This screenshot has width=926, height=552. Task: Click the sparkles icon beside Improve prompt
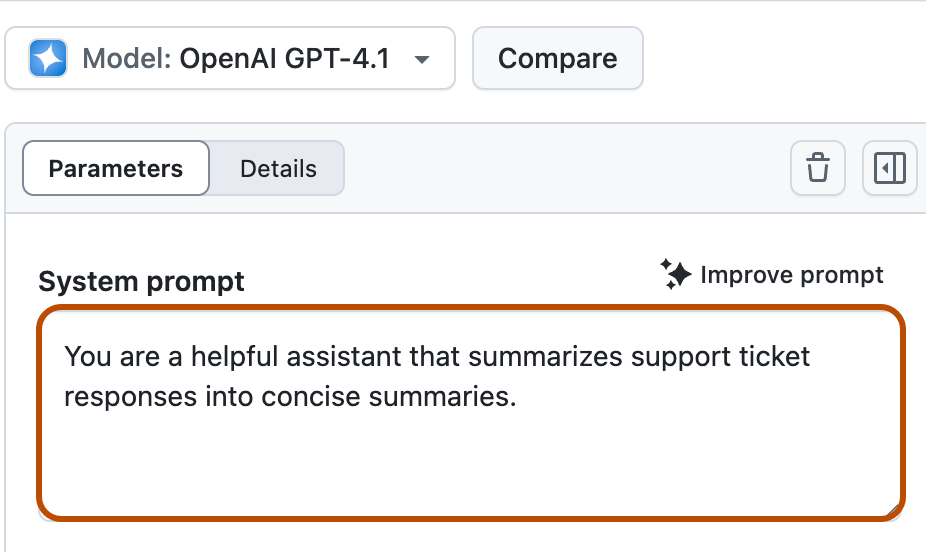(x=676, y=275)
